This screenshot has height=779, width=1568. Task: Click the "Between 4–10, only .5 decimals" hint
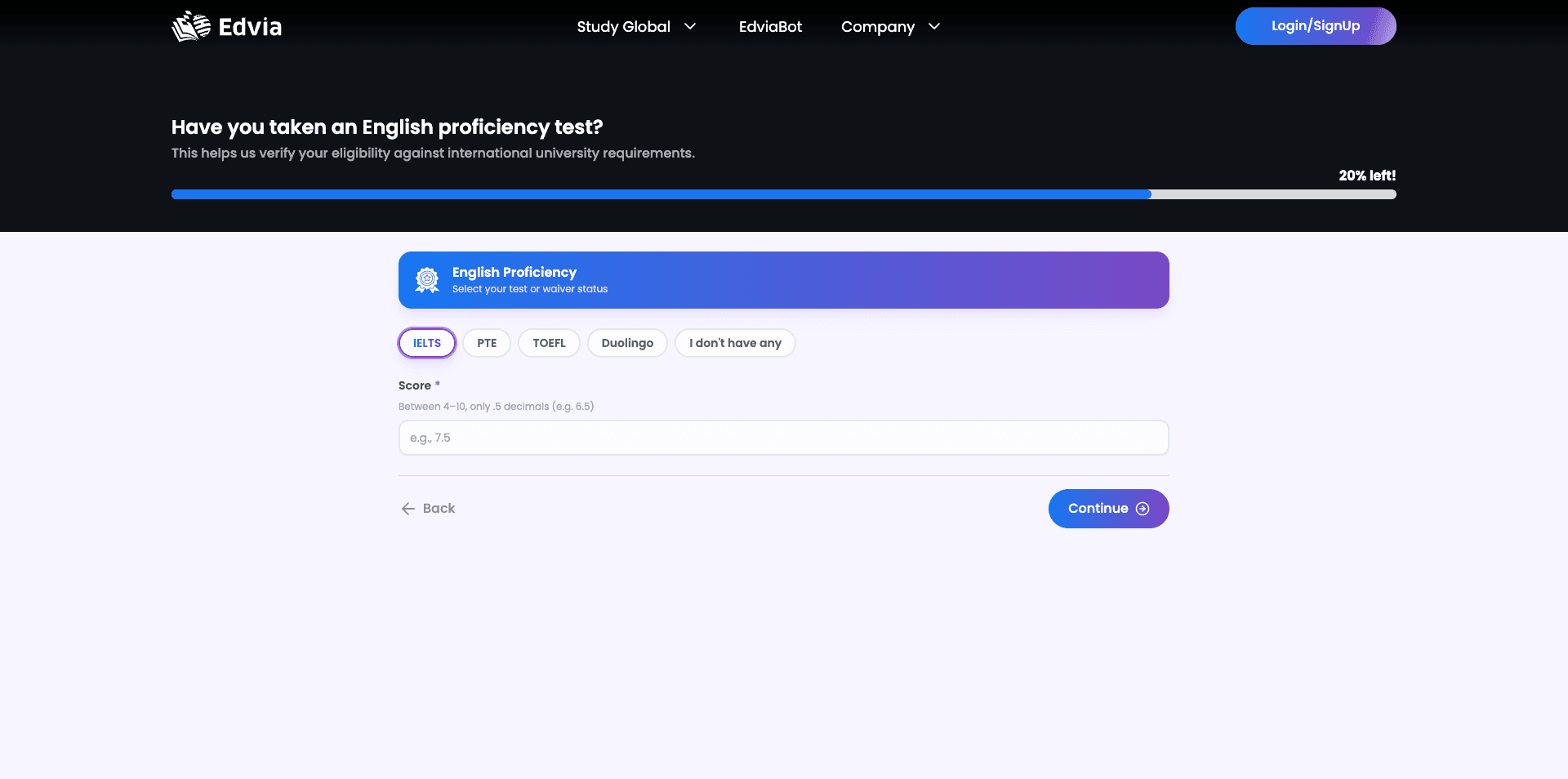click(x=496, y=406)
